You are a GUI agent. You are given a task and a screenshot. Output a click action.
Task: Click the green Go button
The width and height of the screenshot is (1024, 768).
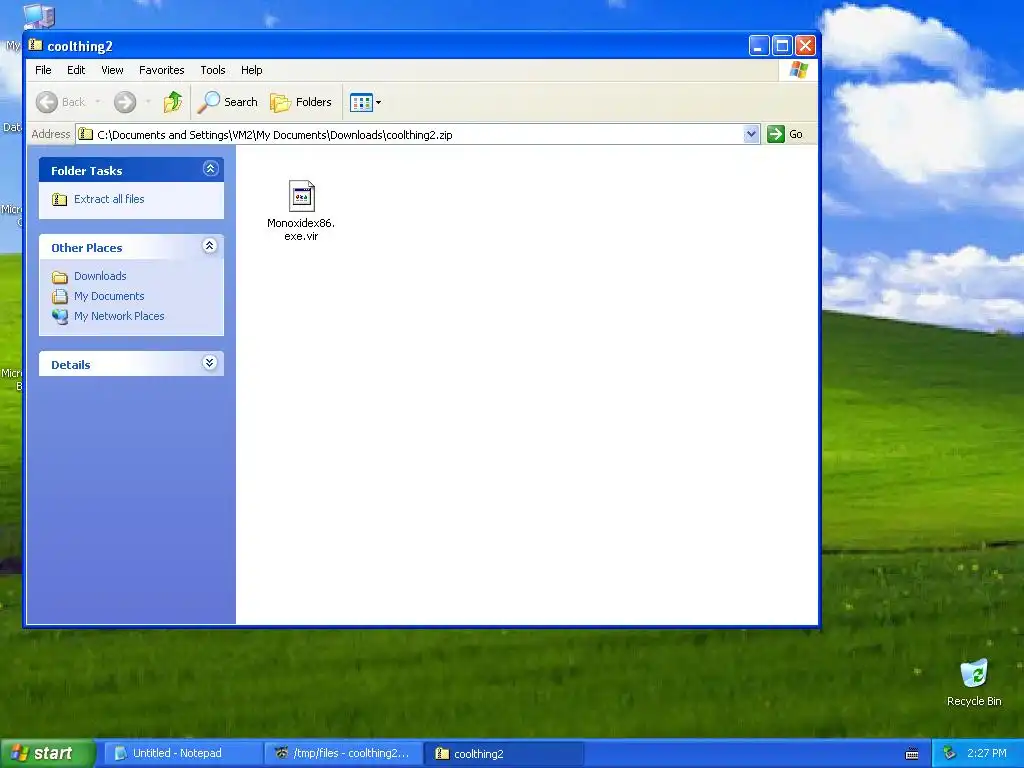[x=786, y=135]
